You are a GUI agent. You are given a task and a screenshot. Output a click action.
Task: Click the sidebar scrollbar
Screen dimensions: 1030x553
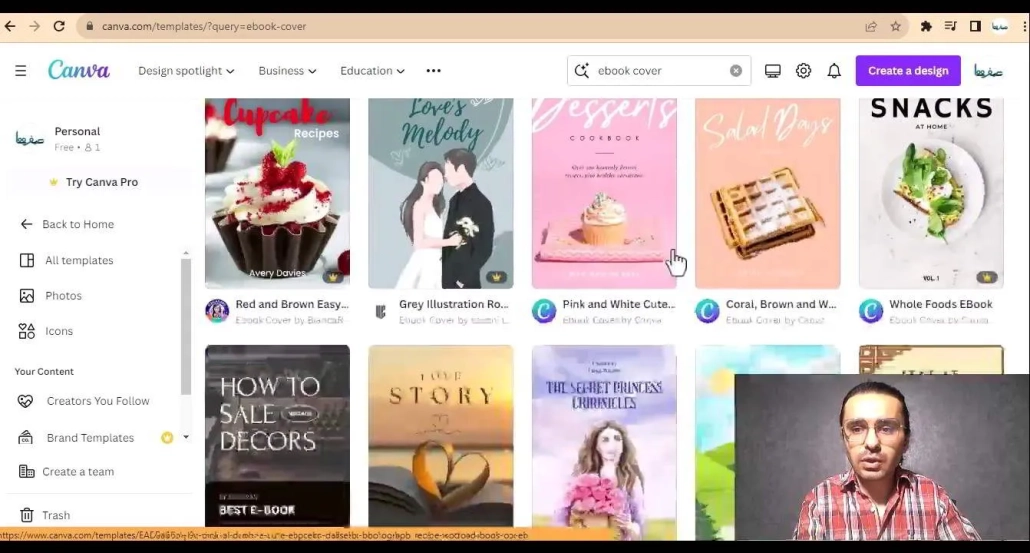click(186, 326)
